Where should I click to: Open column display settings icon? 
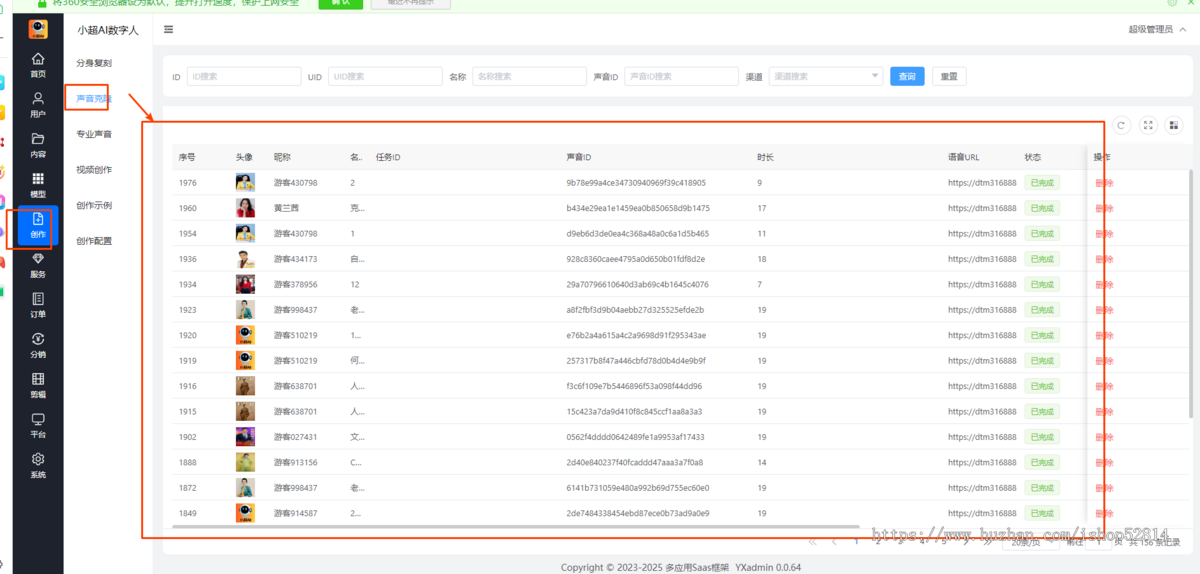[x=1173, y=125]
